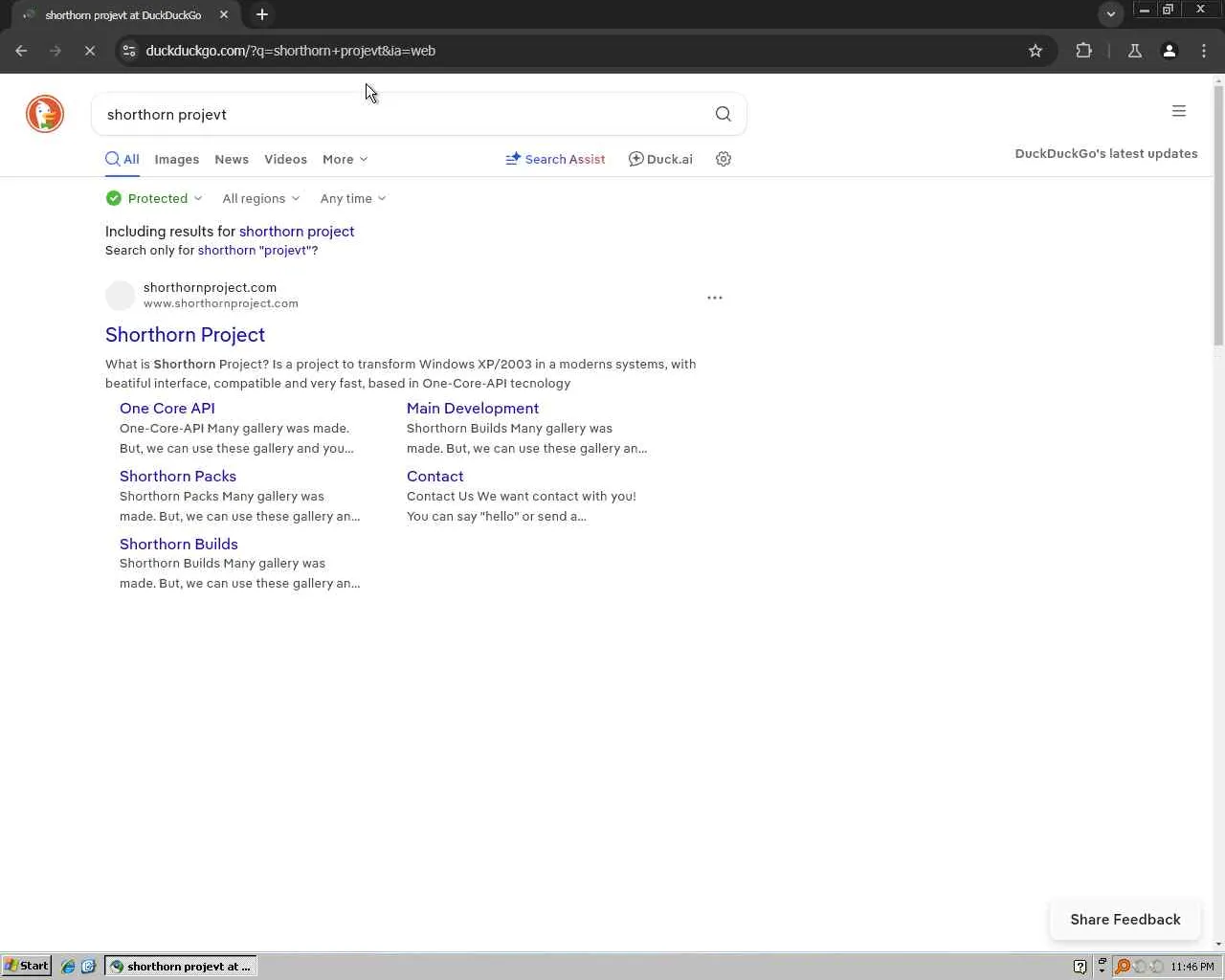
Task: Go back to the previous page
Action: click(x=21, y=51)
